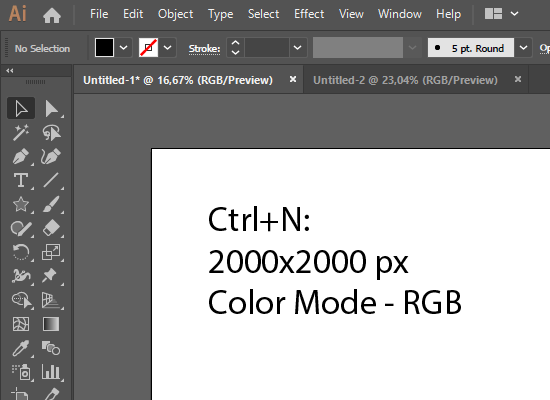Image resolution: width=550 pixels, height=400 pixels.
Task: Select the Eyedropper tool
Action: [x=21, y=348]
